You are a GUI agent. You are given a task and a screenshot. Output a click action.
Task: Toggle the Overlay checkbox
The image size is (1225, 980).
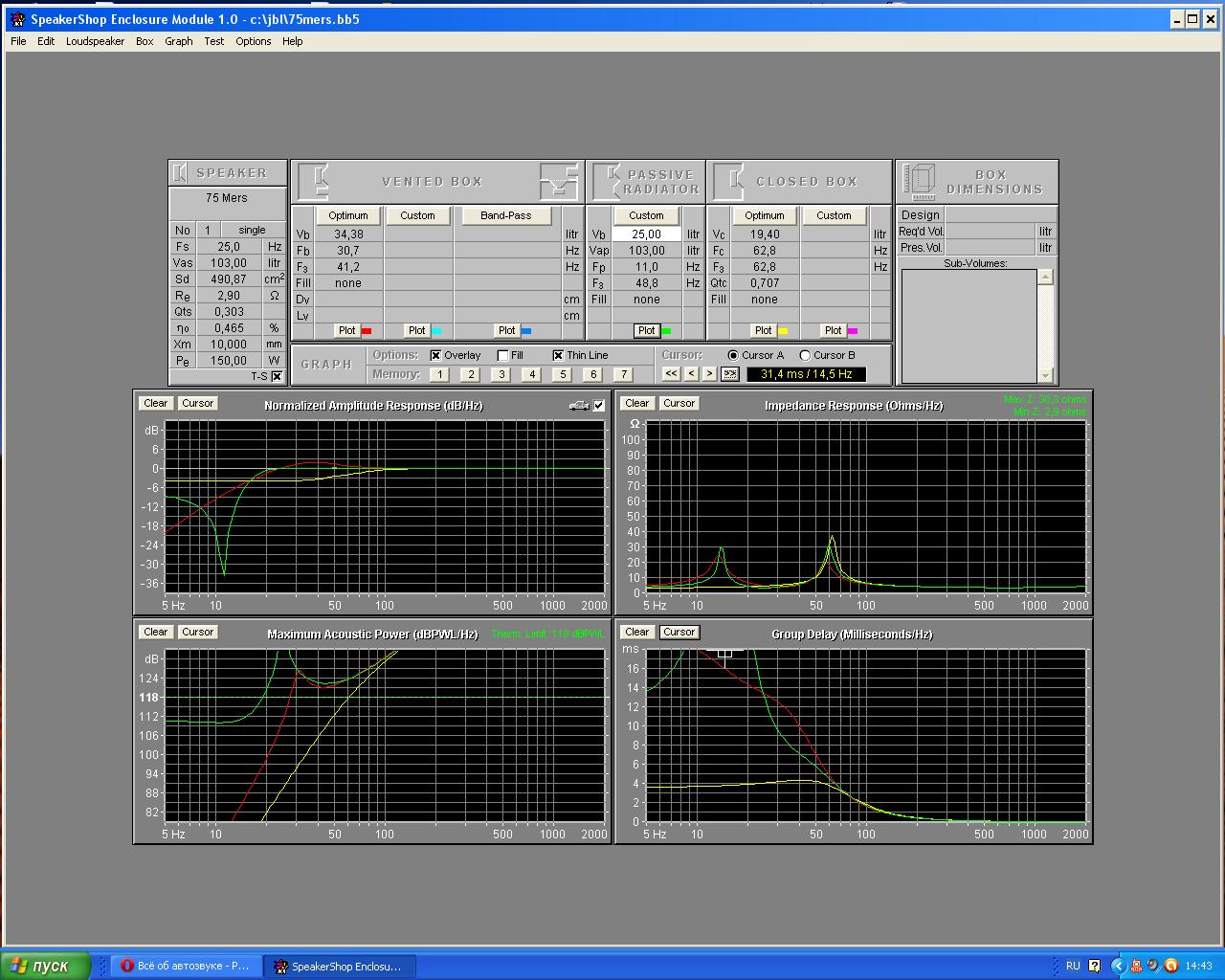436,355
